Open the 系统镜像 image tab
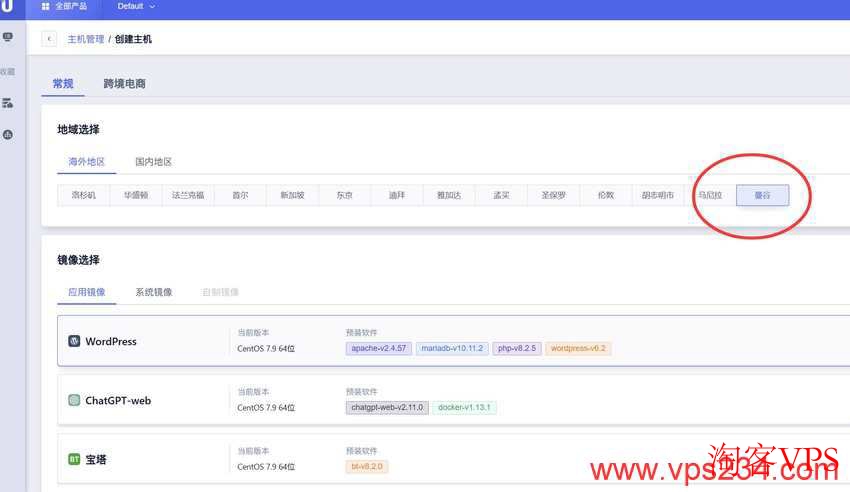This screenshot has height=492, width=850. [x=153, y=292]
